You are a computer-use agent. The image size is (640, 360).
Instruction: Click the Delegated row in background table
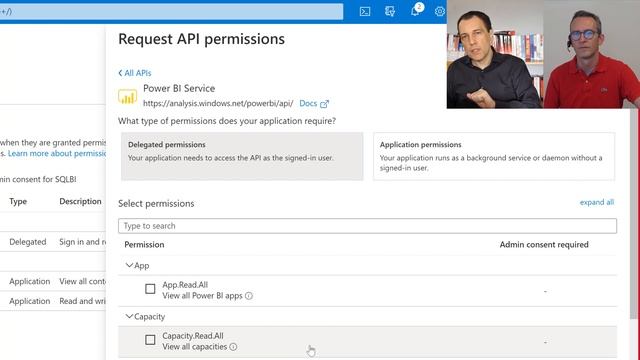[53, 242]
